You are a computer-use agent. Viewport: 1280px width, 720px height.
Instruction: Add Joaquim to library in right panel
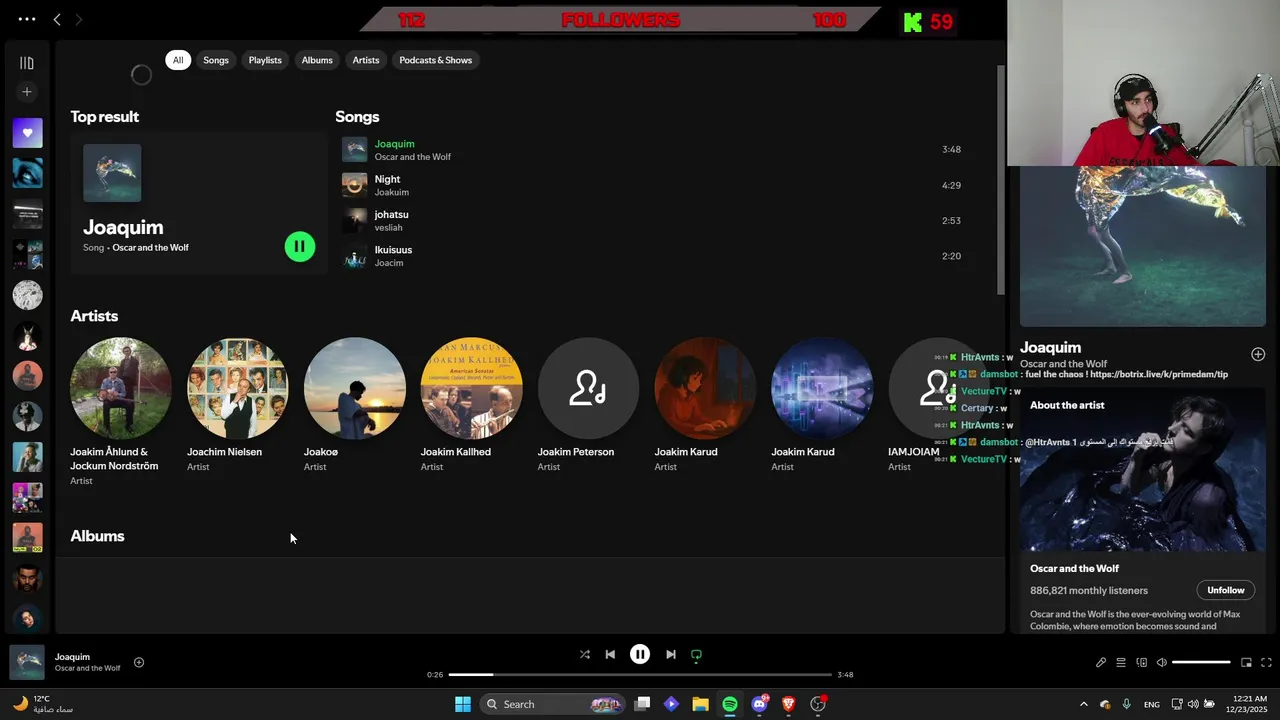pos(1258,354)
